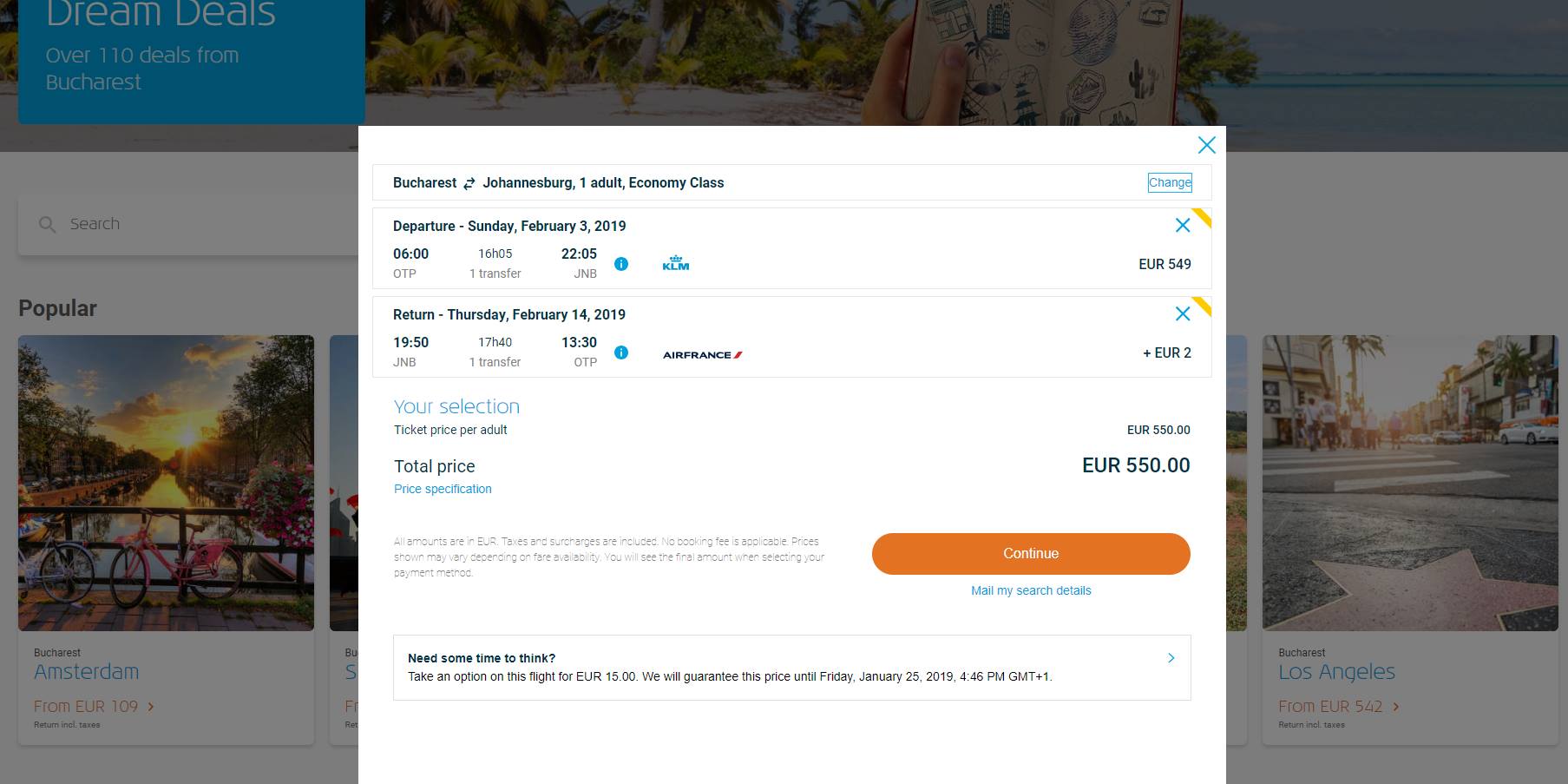Mail my search details
The height and width of the screenshot is (784, 1568).
1031,590
